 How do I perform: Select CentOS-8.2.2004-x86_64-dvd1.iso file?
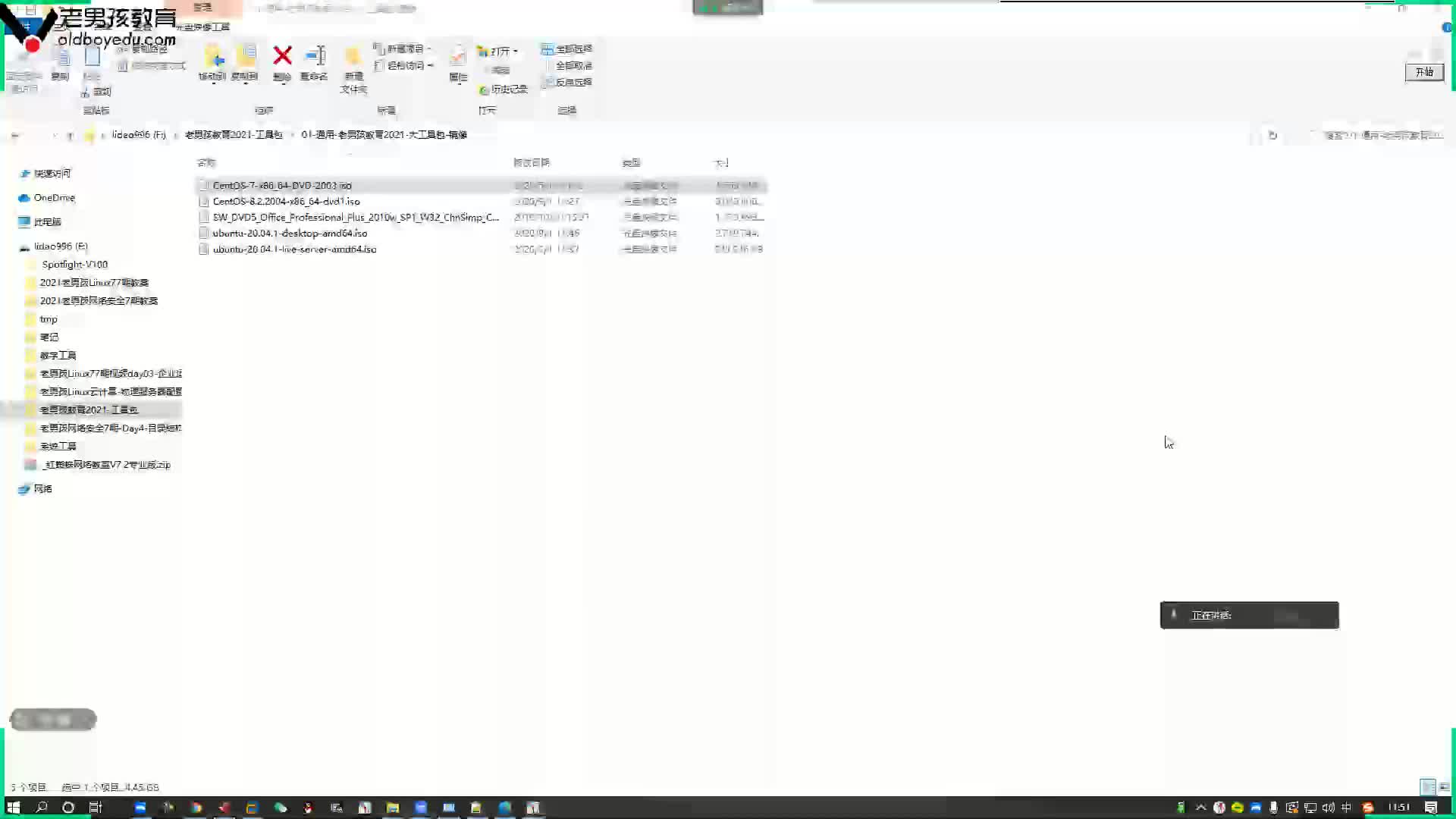481,202
